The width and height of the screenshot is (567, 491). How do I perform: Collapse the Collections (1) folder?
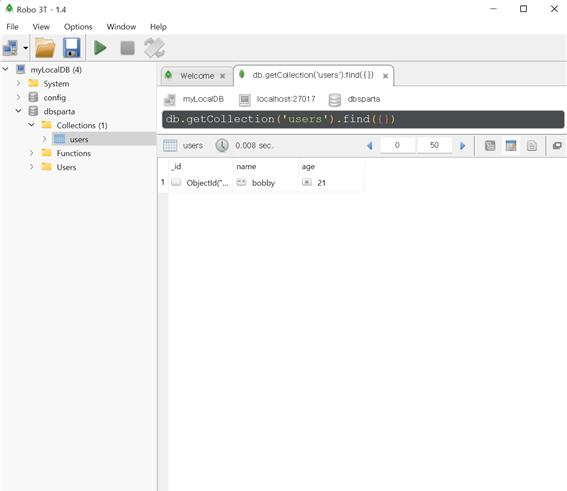[x=31, y=125]
